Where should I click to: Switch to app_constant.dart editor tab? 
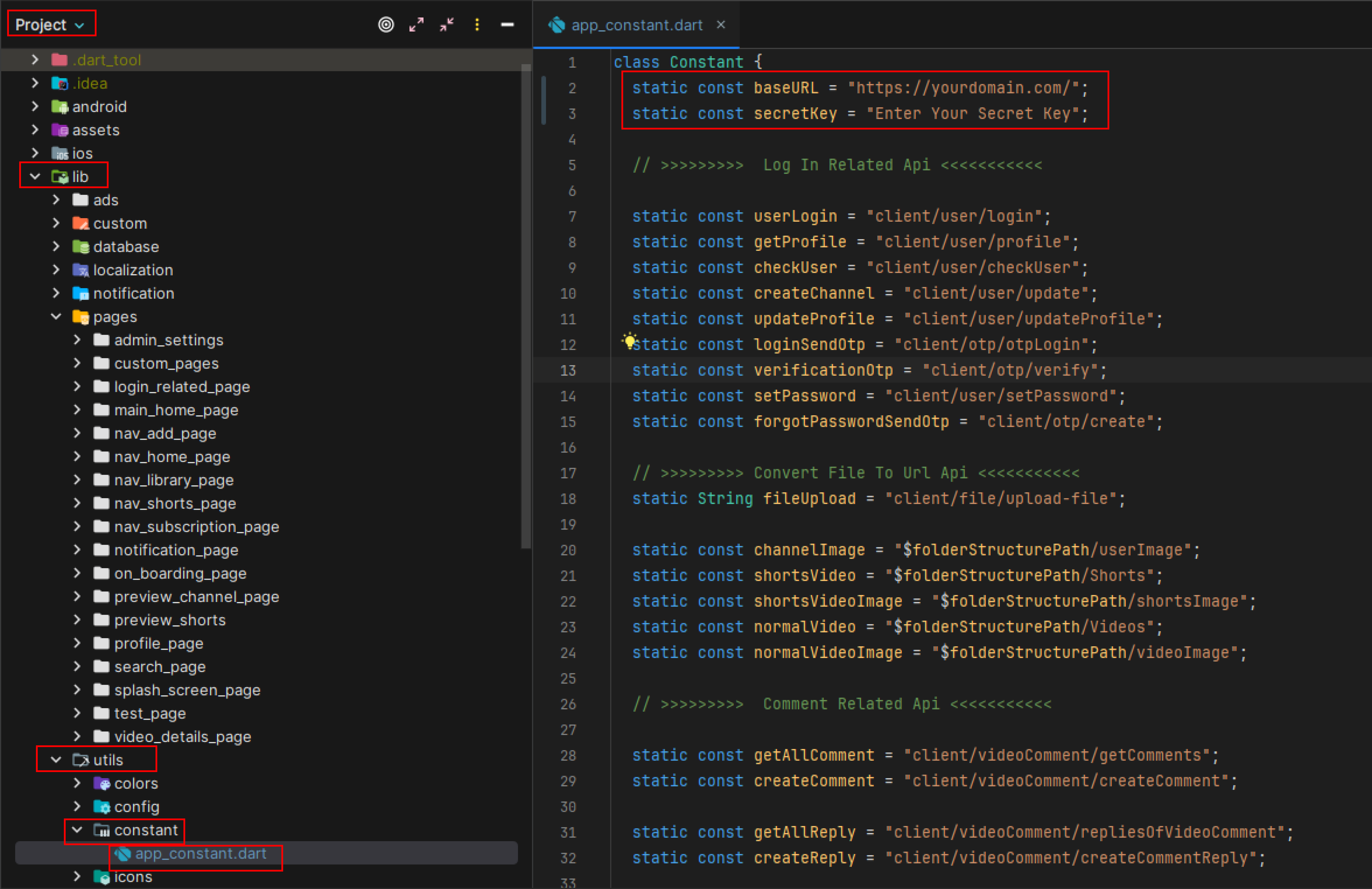point(636,25)
